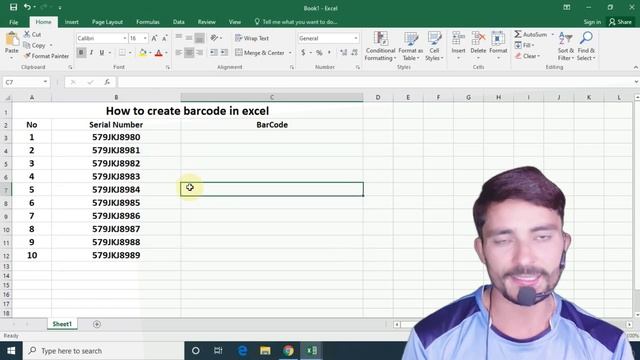
Task: Click the Increase Decimal icon
Action: click(x=343, y=53)
